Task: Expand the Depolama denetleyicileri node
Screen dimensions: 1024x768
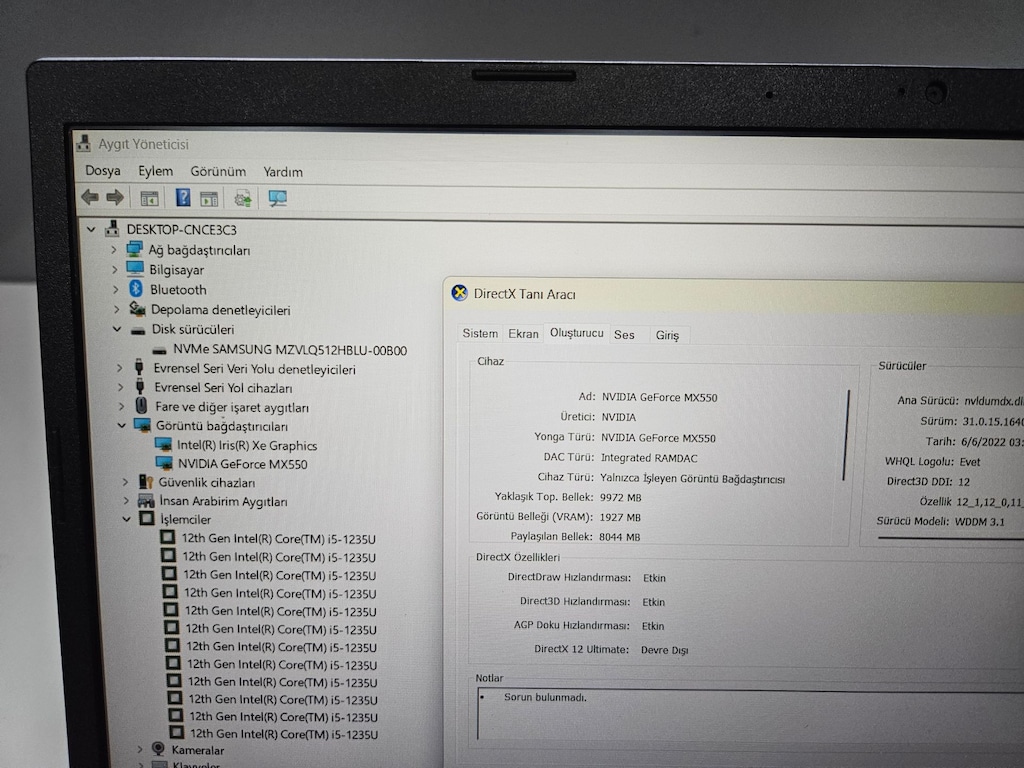Action: click(x=116, y=309)
